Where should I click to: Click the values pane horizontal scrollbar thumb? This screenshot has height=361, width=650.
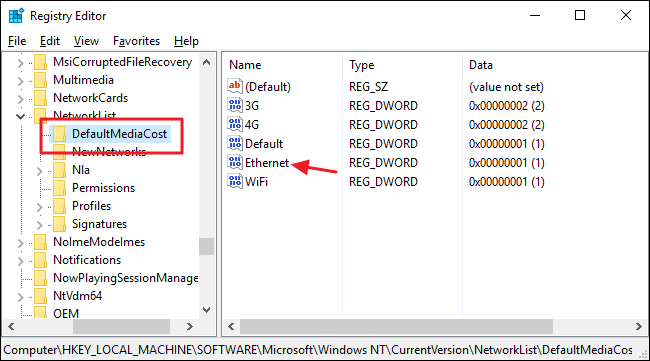coord(396,327)
